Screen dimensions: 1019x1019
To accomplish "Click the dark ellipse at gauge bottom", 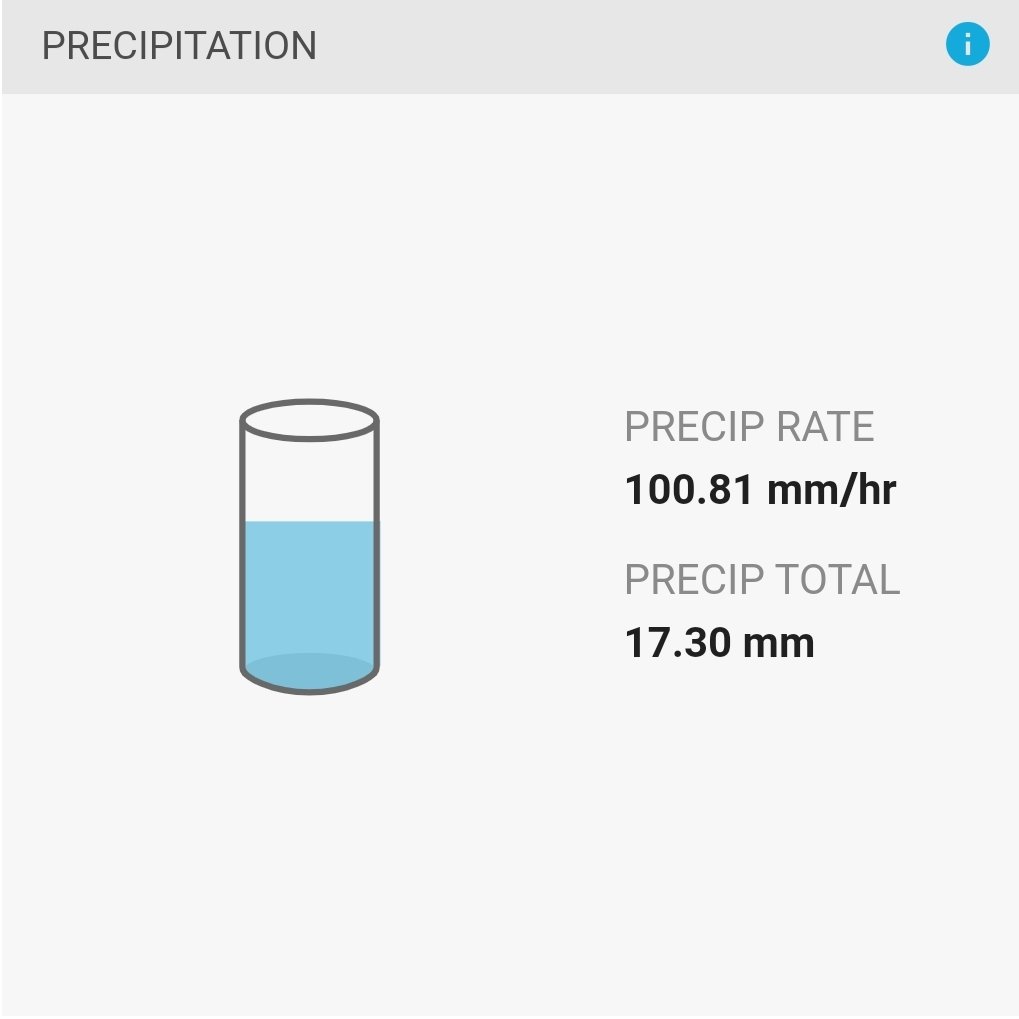I will click(309, 671).
